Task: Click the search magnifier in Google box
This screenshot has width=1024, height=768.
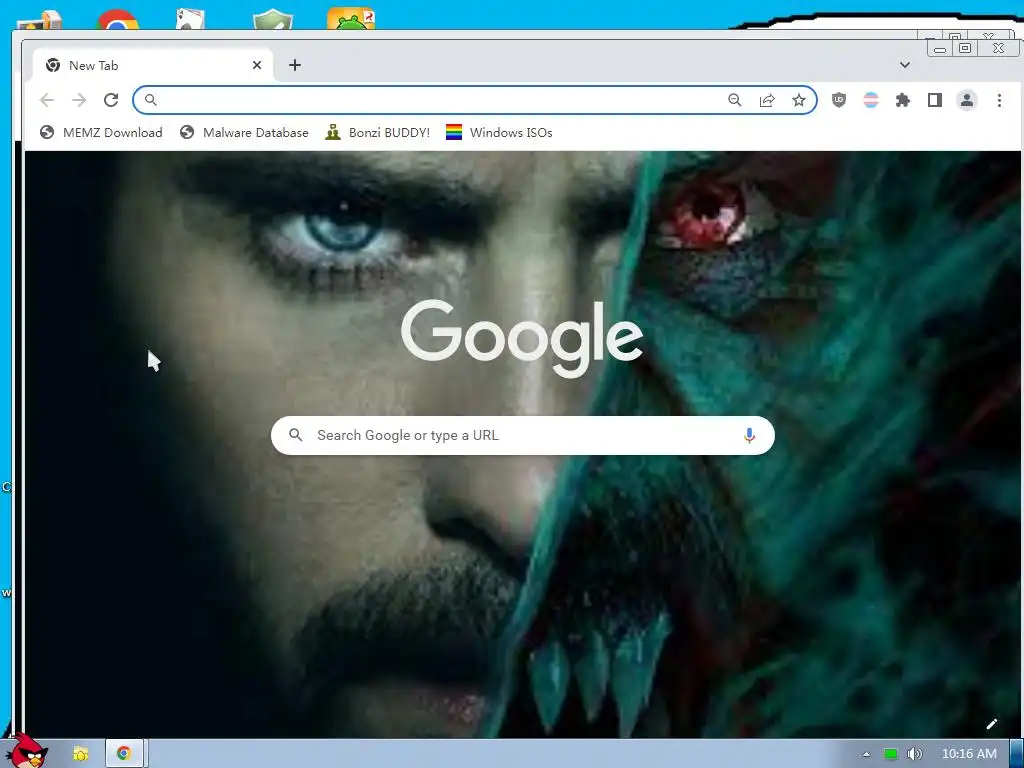Action: 296,435
